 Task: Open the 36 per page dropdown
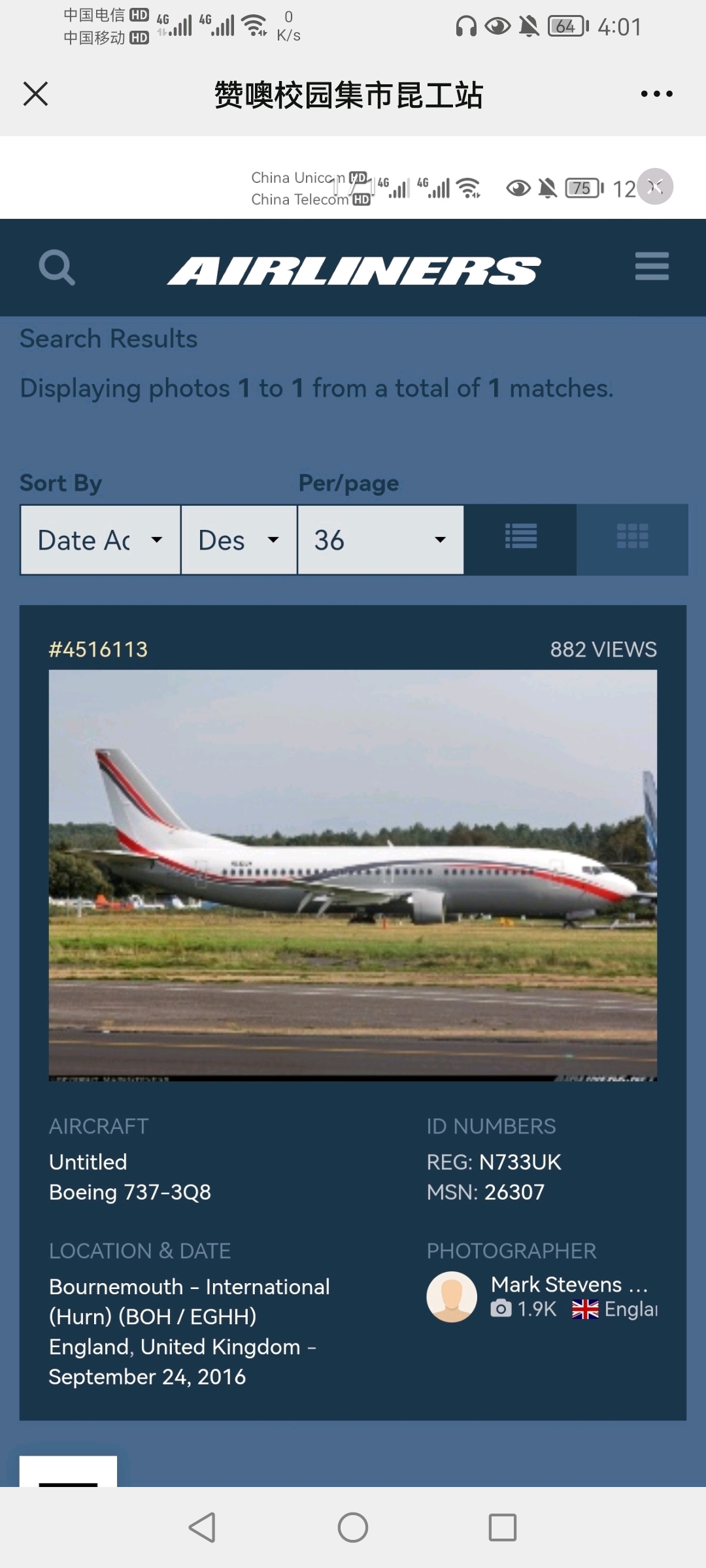[x=380, y=540]
